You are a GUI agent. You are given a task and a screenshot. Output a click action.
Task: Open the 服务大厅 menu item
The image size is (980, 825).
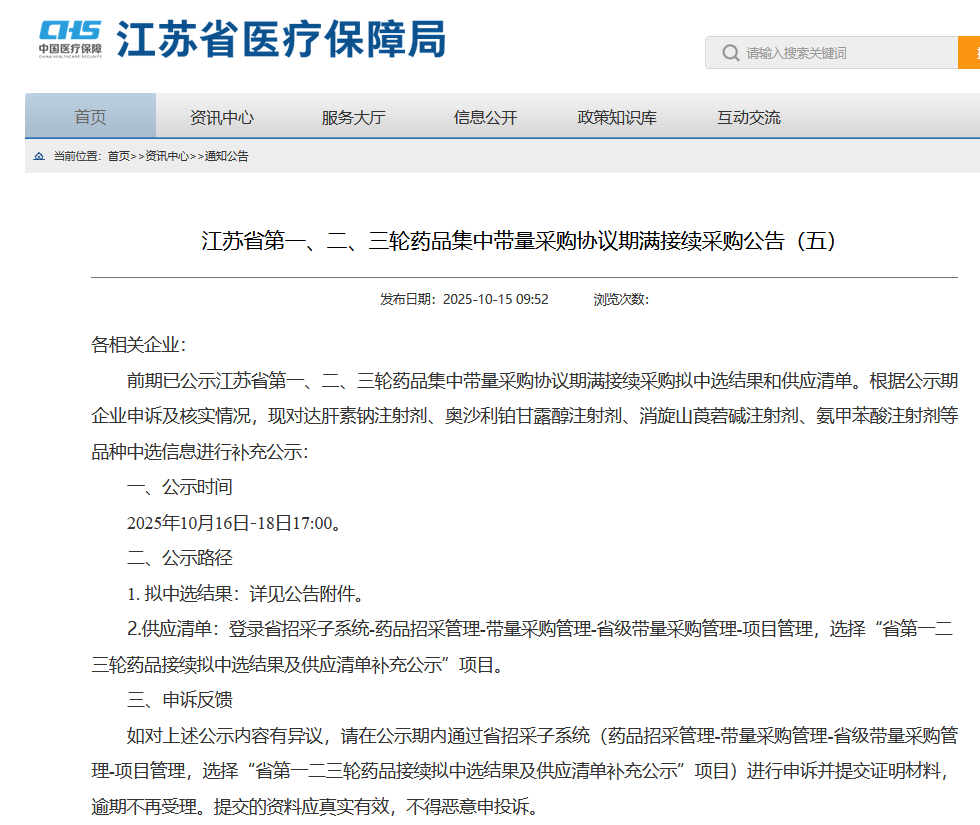tap(353, 117)
